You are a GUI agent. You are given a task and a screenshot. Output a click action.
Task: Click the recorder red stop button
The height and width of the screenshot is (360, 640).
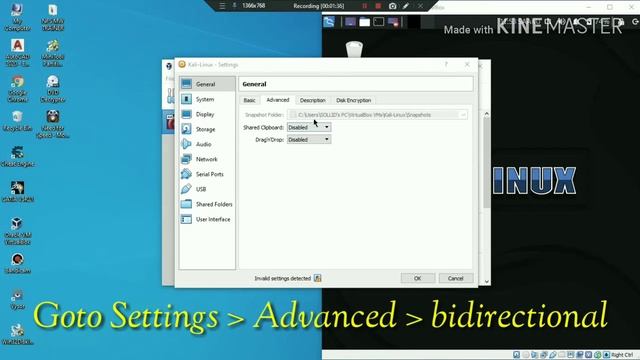[x=378, y=6]
